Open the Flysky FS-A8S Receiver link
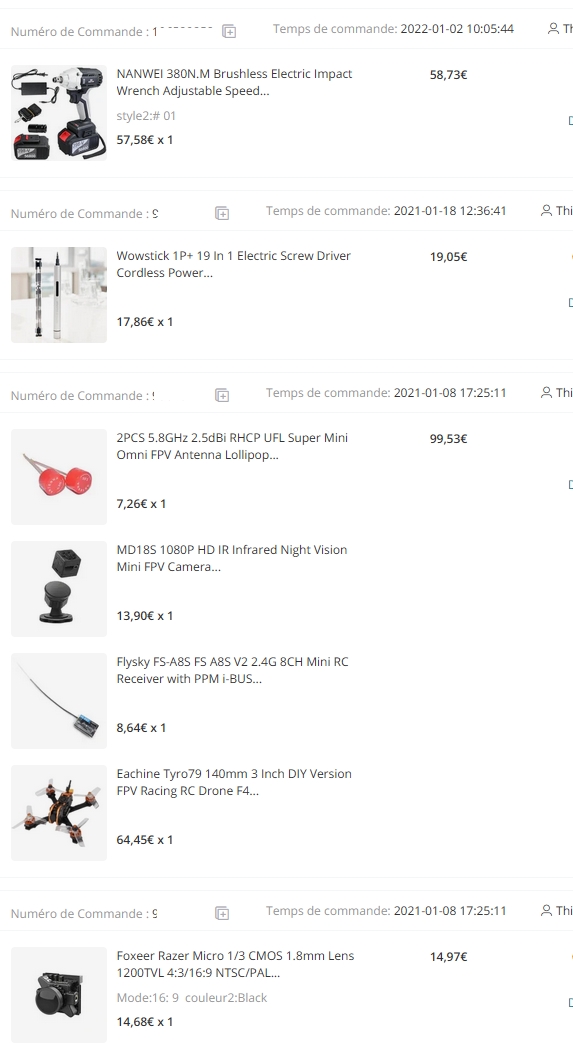Screen dimensions: 573x1044 [x=232, y=670]
